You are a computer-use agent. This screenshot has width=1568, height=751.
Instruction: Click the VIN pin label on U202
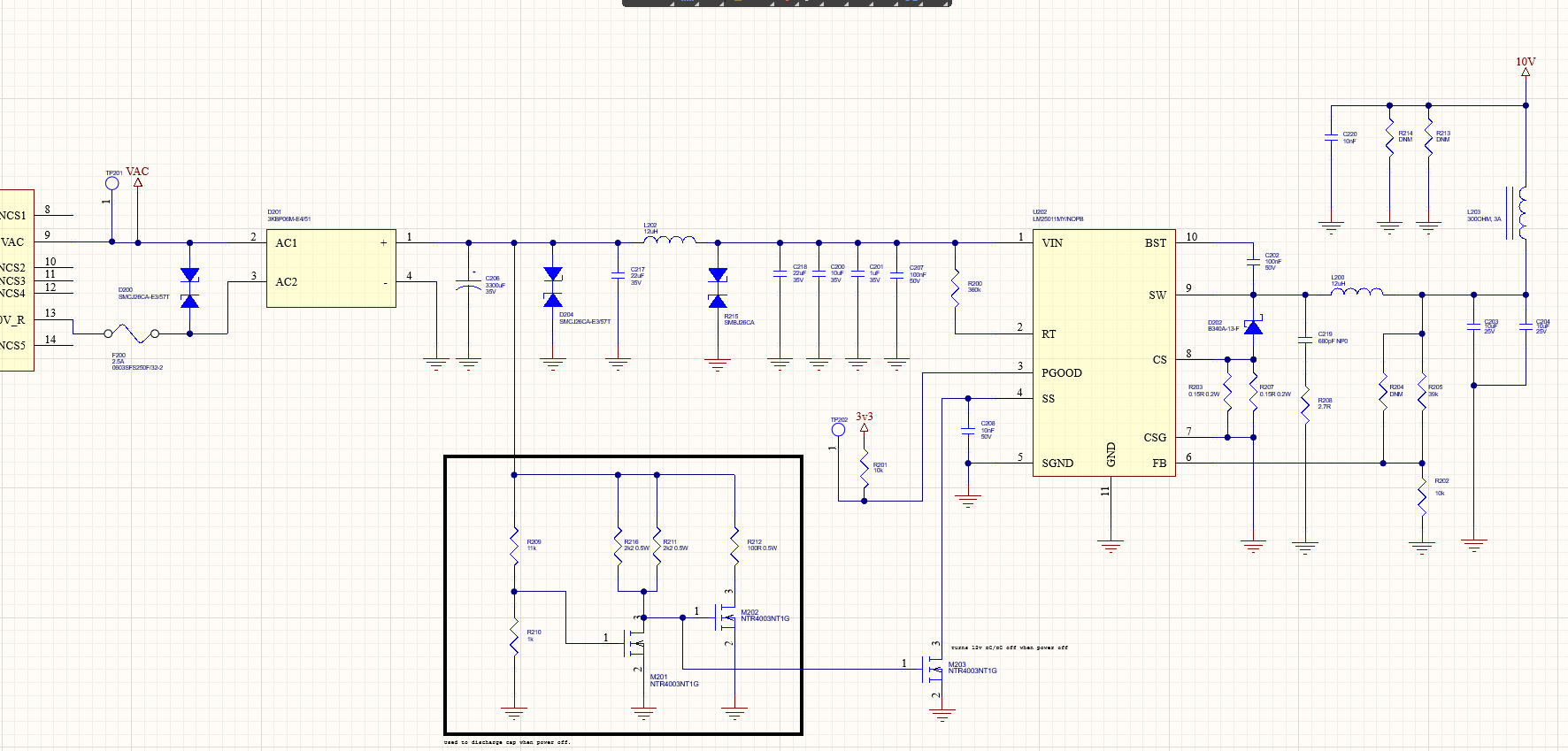point(1052,243)
